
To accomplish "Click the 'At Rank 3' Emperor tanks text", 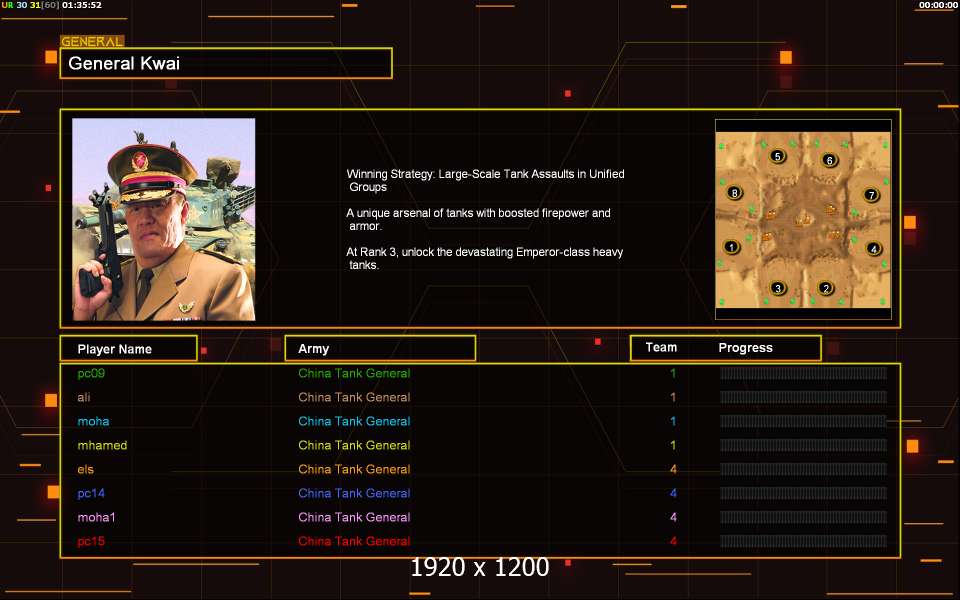I will pyautogui.click(x=484, y=258).
